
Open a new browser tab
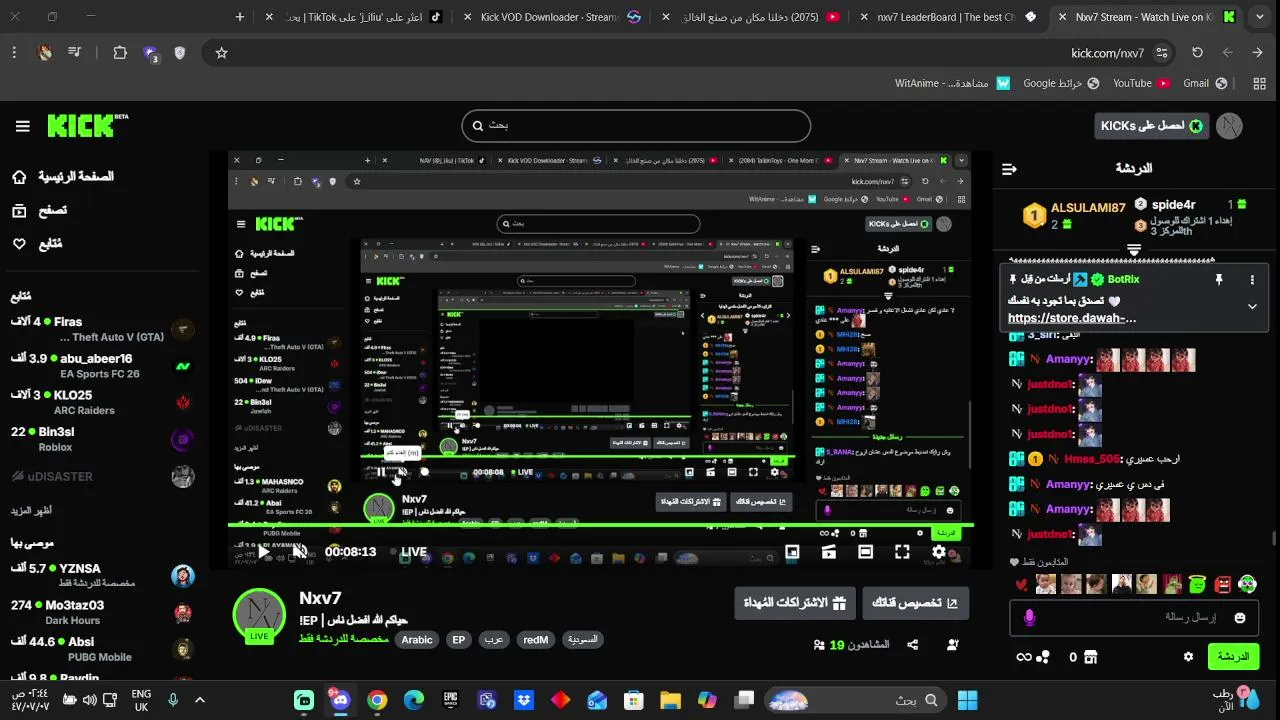point(240,17)
